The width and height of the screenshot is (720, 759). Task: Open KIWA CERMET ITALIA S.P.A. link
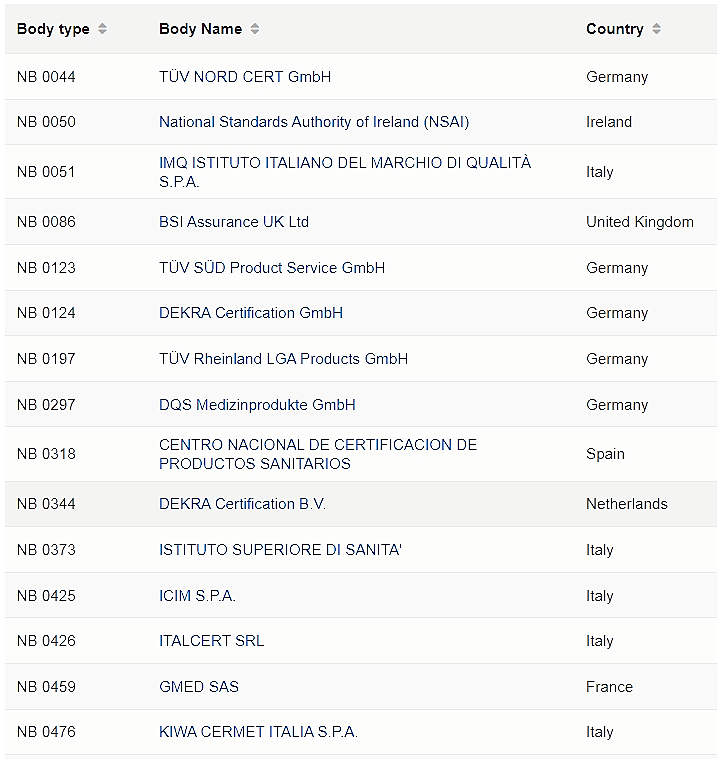259,732
